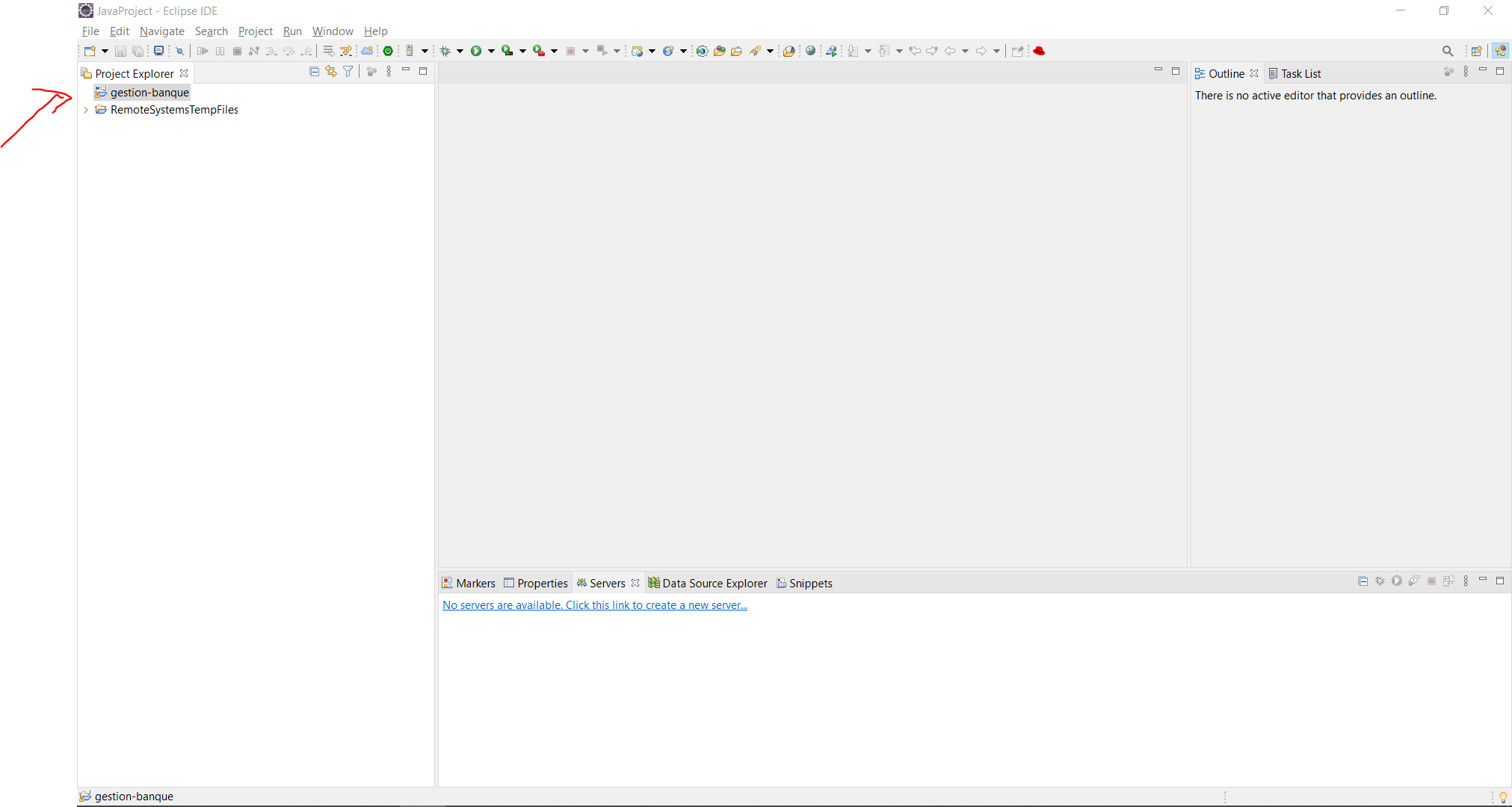Close the Servers tab
Viewport: 1512px width, 807px height.
tap(635, 583)
